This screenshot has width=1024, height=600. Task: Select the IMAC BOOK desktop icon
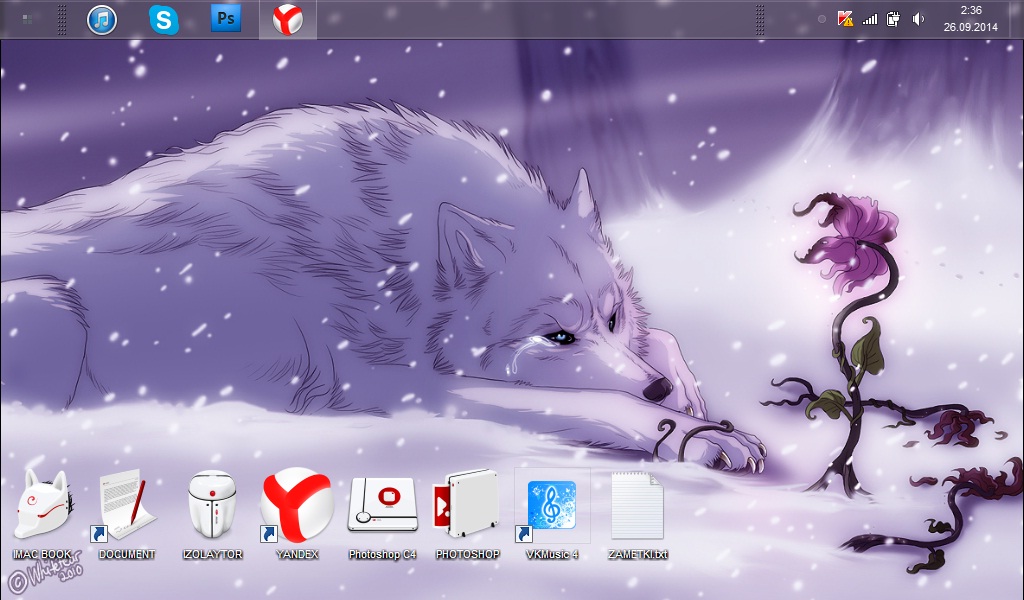point(42,514)
